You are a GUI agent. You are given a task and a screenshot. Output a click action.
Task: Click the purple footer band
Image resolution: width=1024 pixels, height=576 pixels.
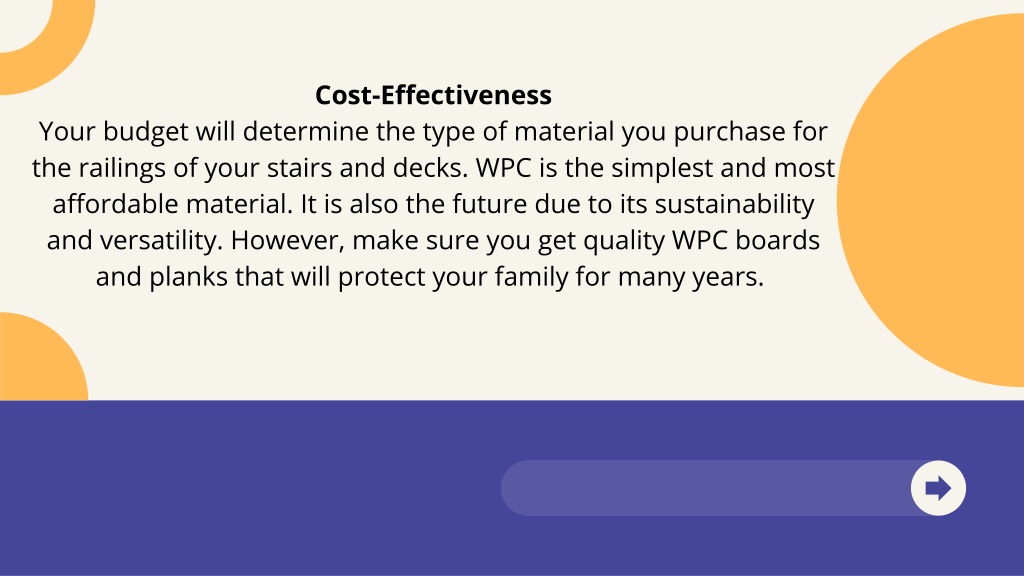[x=512, y=488]
